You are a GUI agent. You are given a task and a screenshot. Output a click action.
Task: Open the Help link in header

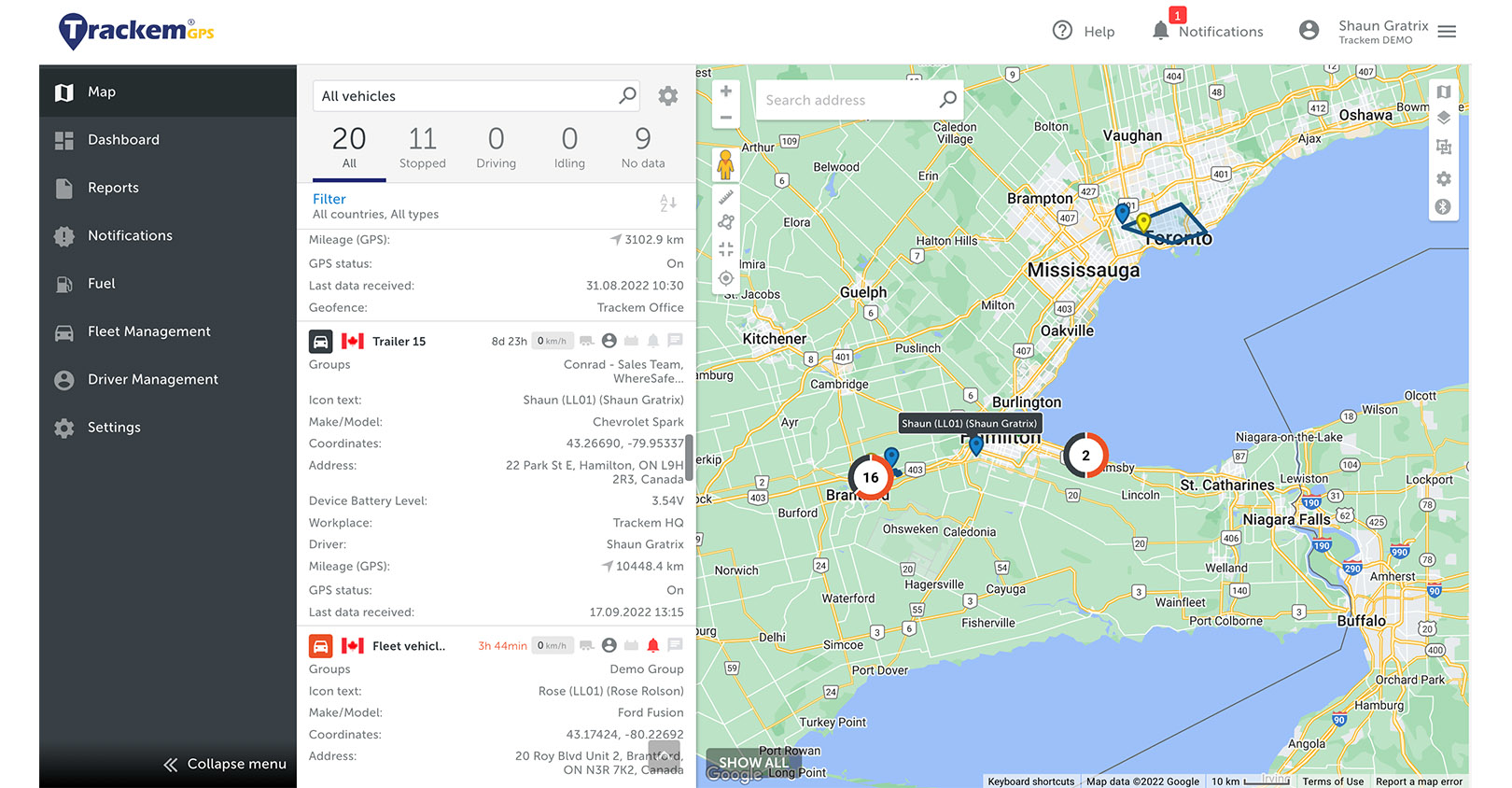1085,32
